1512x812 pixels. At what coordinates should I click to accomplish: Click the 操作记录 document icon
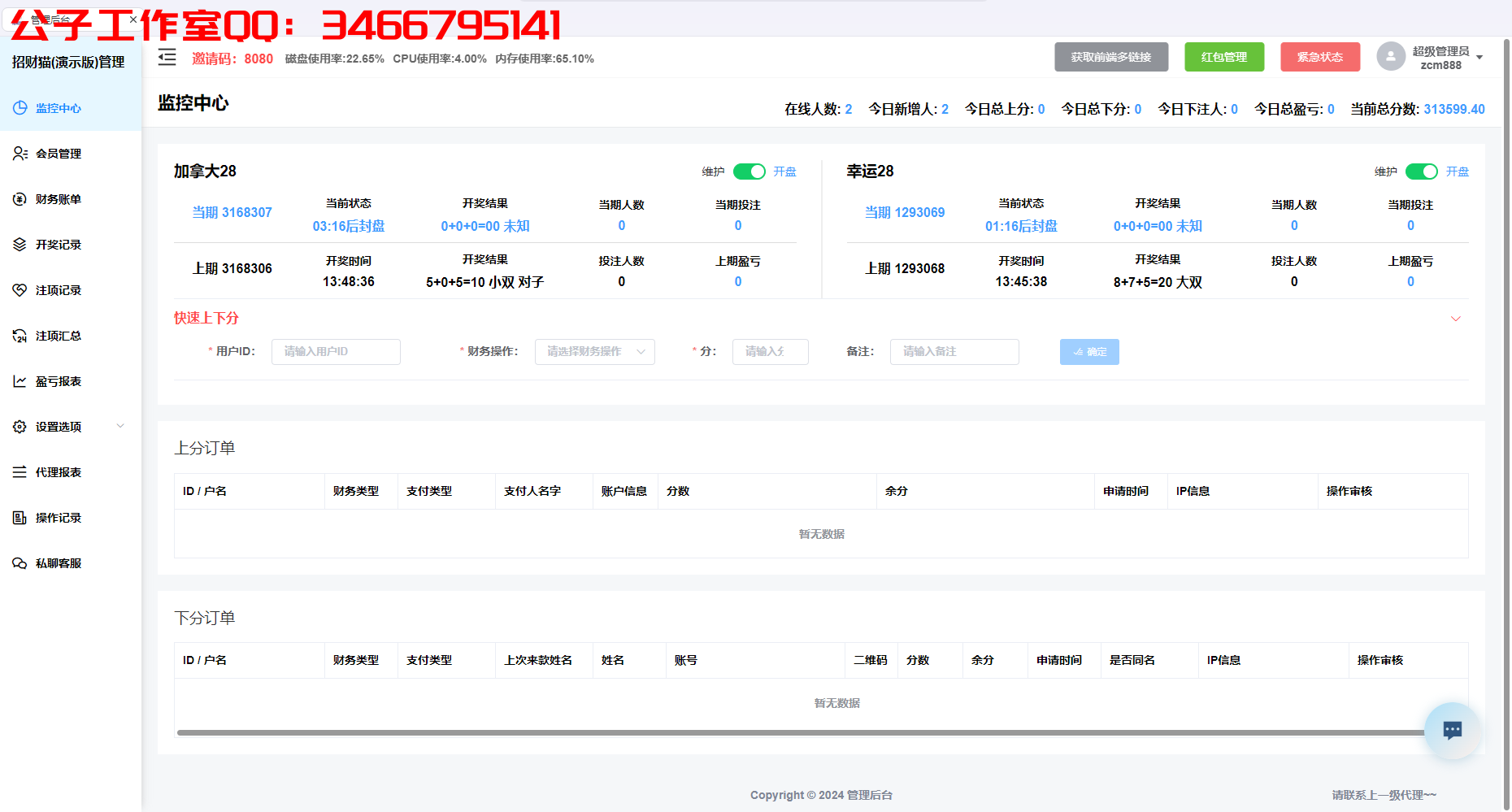(x=20, y=518)
